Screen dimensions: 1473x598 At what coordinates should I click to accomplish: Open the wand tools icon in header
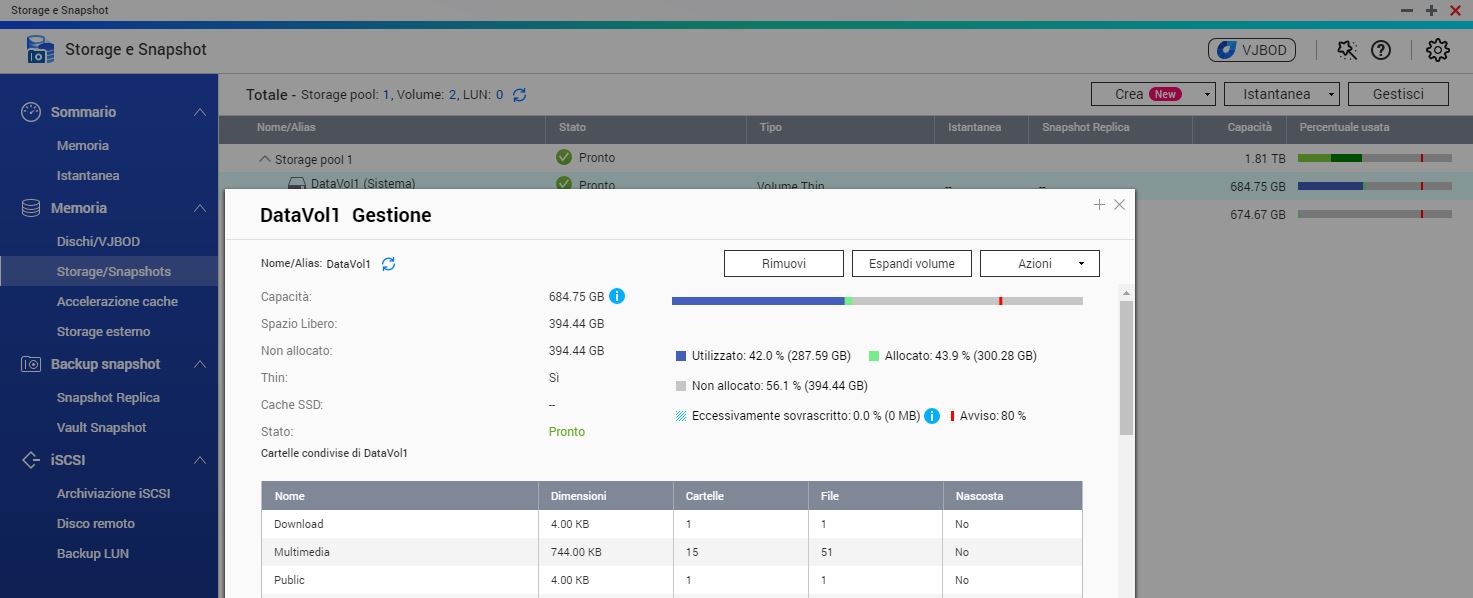1346,49
